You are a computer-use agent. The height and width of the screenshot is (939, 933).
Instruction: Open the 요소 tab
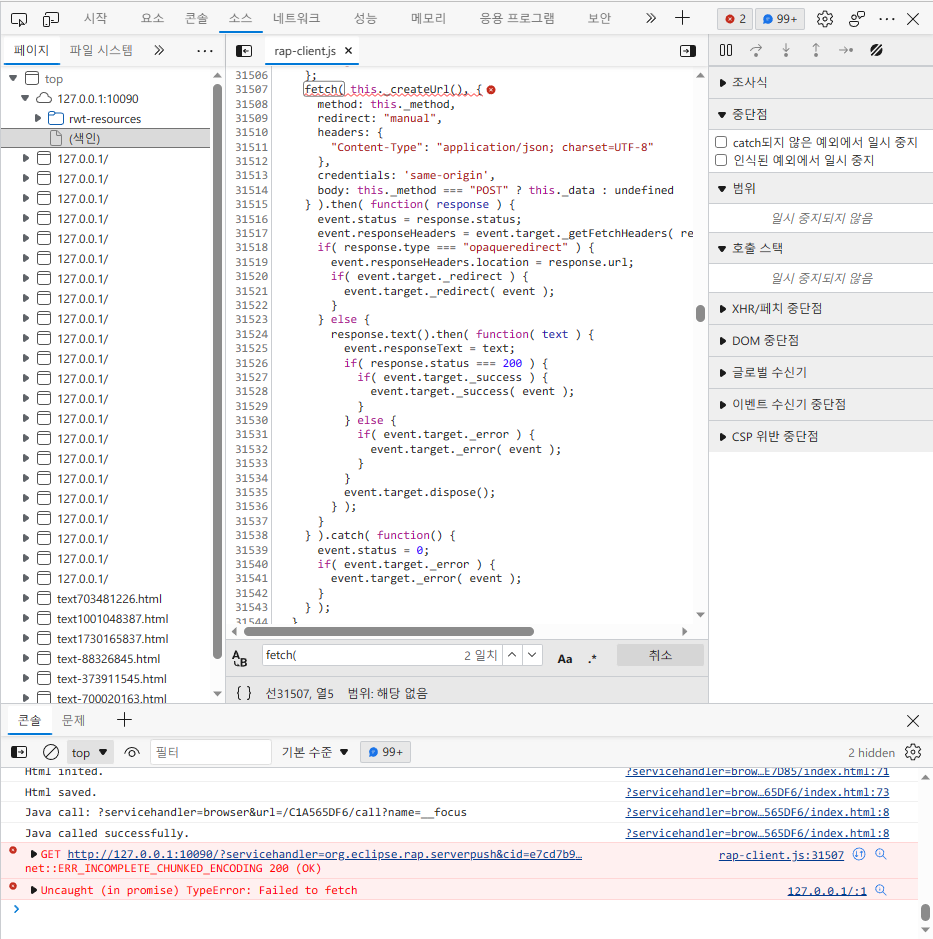(x=152, y=18)
